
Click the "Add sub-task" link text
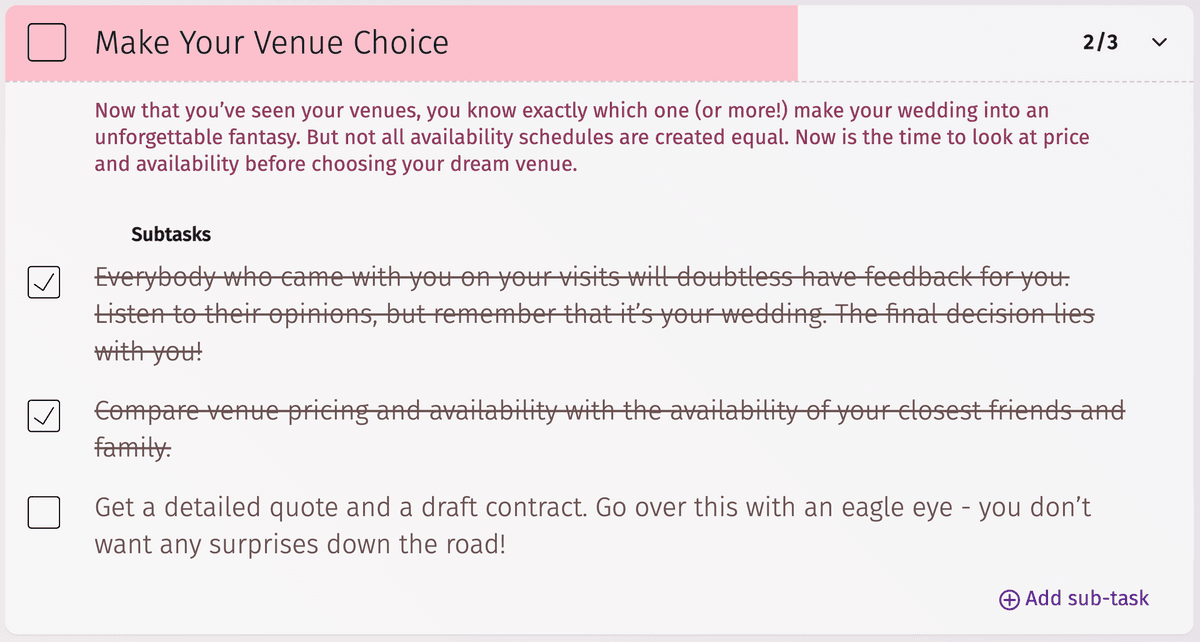(1087, 599)
